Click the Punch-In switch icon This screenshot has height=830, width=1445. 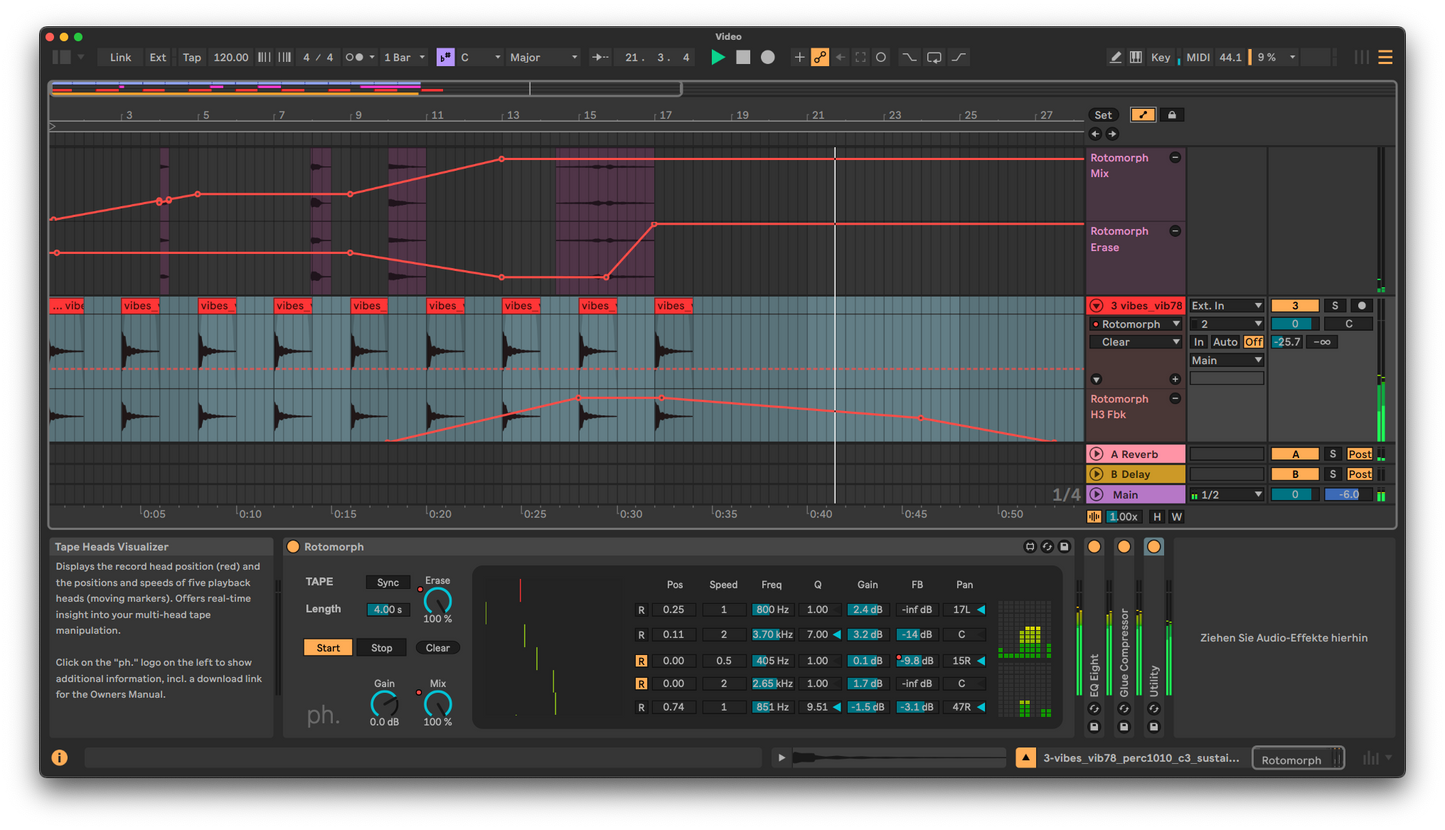click(x=908, y=58)
